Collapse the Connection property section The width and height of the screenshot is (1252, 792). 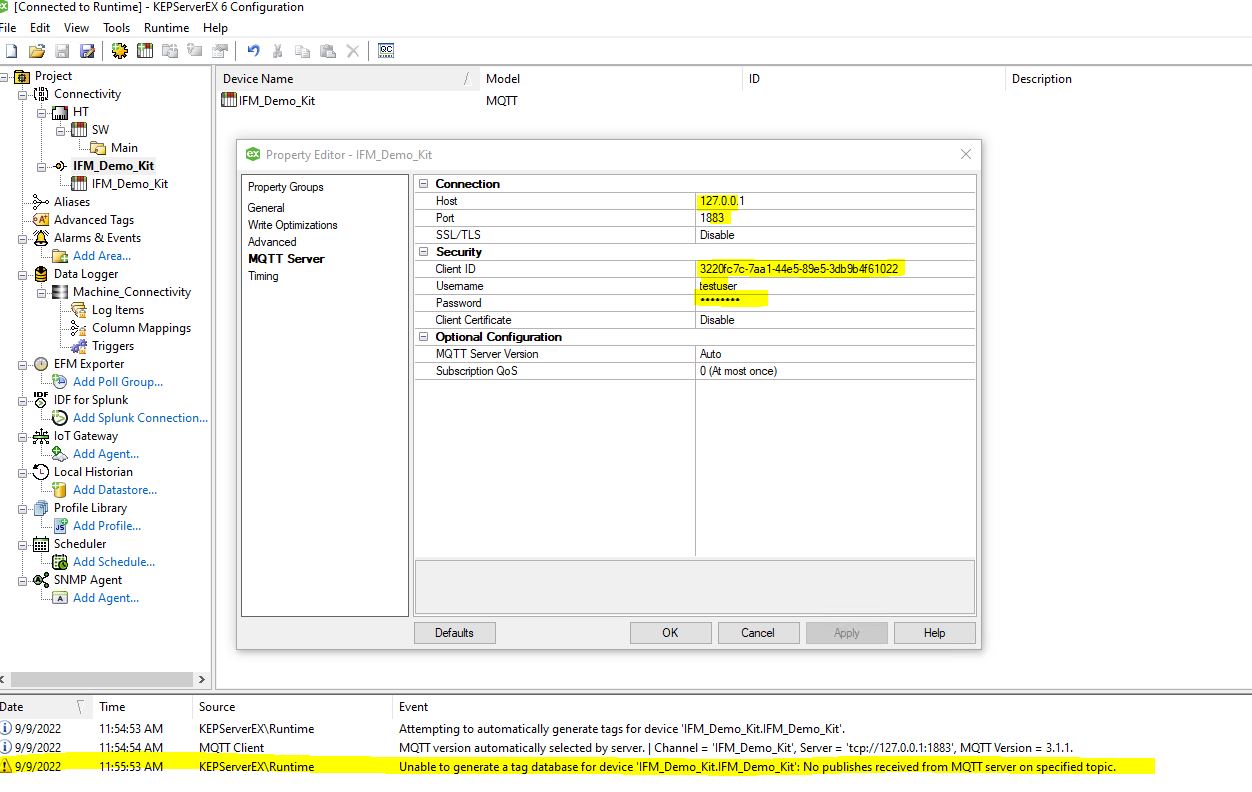(x=424, y=184)
